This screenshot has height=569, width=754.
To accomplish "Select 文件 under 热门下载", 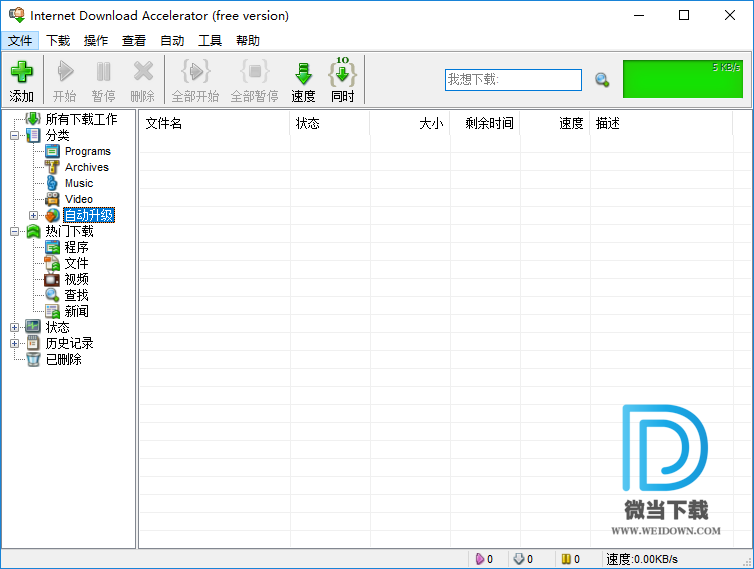I will coord(76,263).
